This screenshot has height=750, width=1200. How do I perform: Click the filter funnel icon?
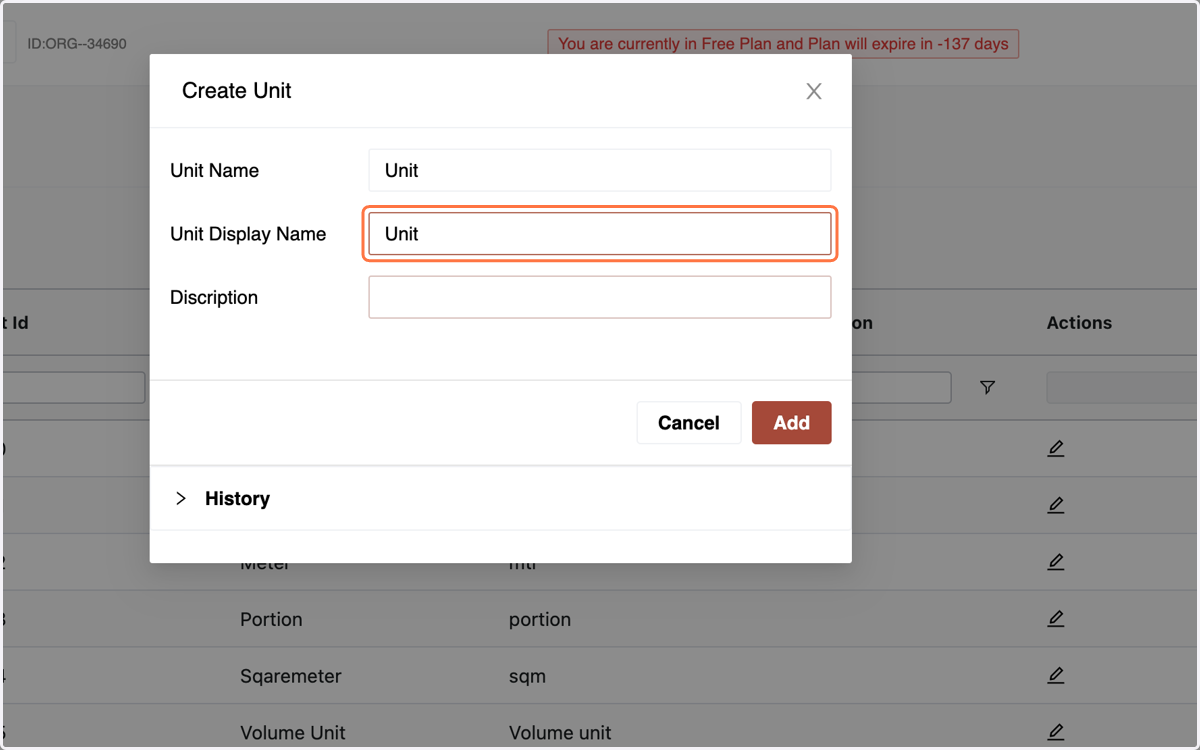tap(987, 387)
